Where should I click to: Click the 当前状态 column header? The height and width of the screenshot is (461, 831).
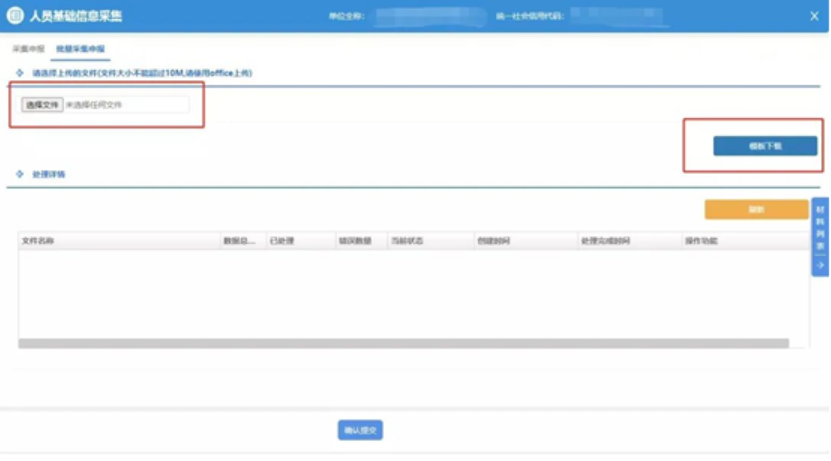(431, 241)
